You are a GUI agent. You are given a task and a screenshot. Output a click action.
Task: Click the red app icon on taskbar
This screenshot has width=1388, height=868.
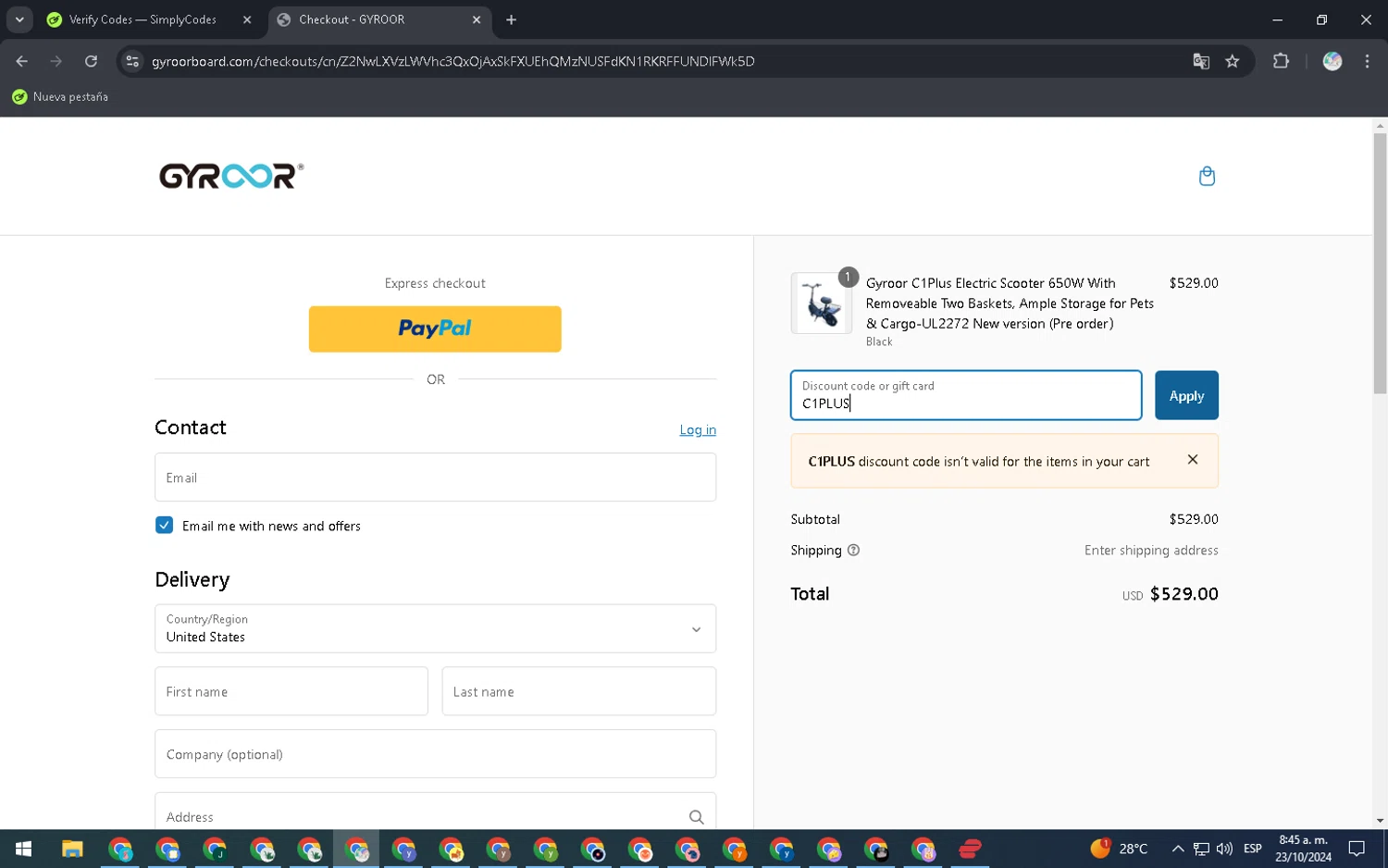coord(970,849)
